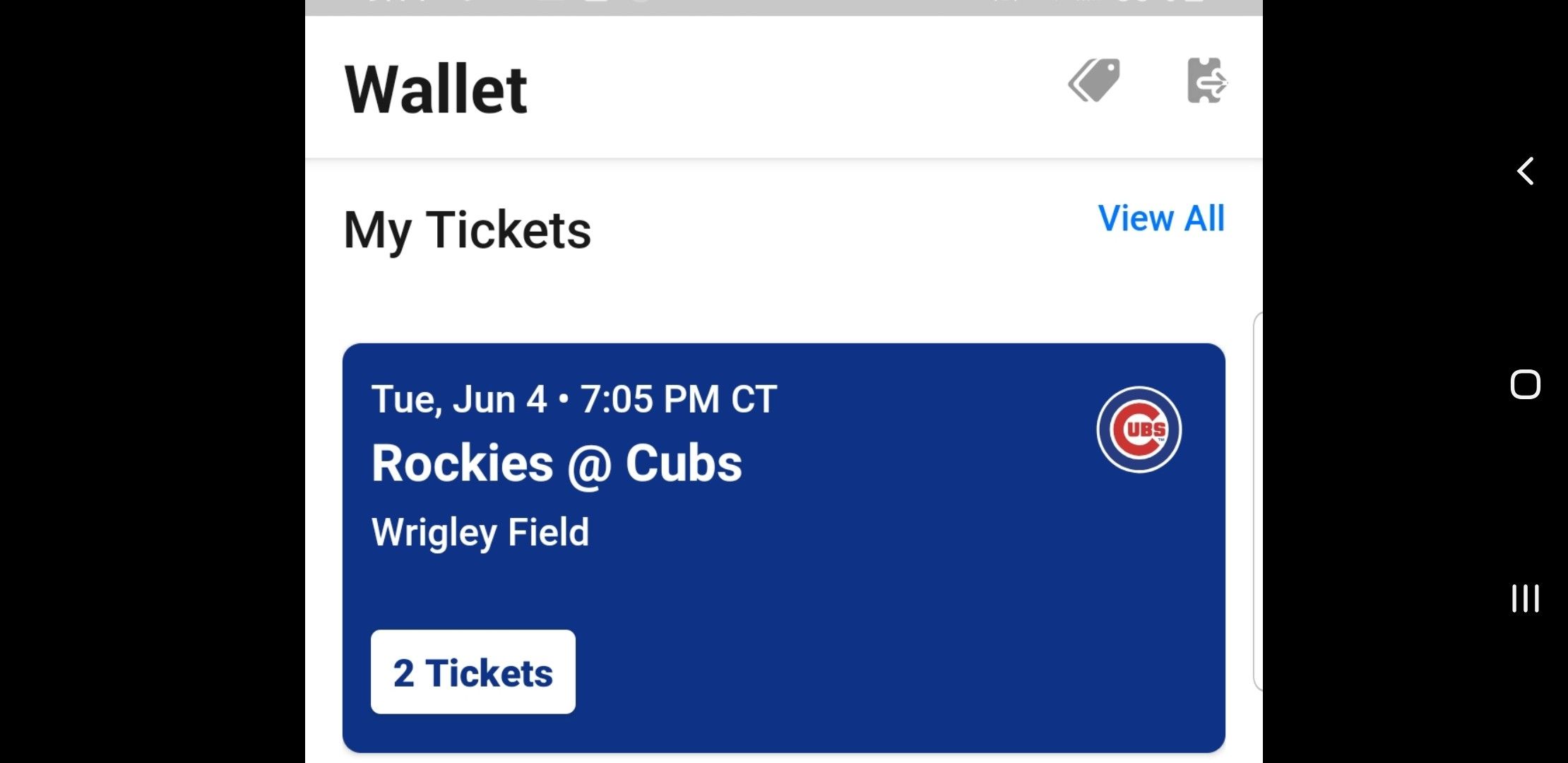Open the Android recent apps button
1568x763 pixels.
click(1525, 598)
